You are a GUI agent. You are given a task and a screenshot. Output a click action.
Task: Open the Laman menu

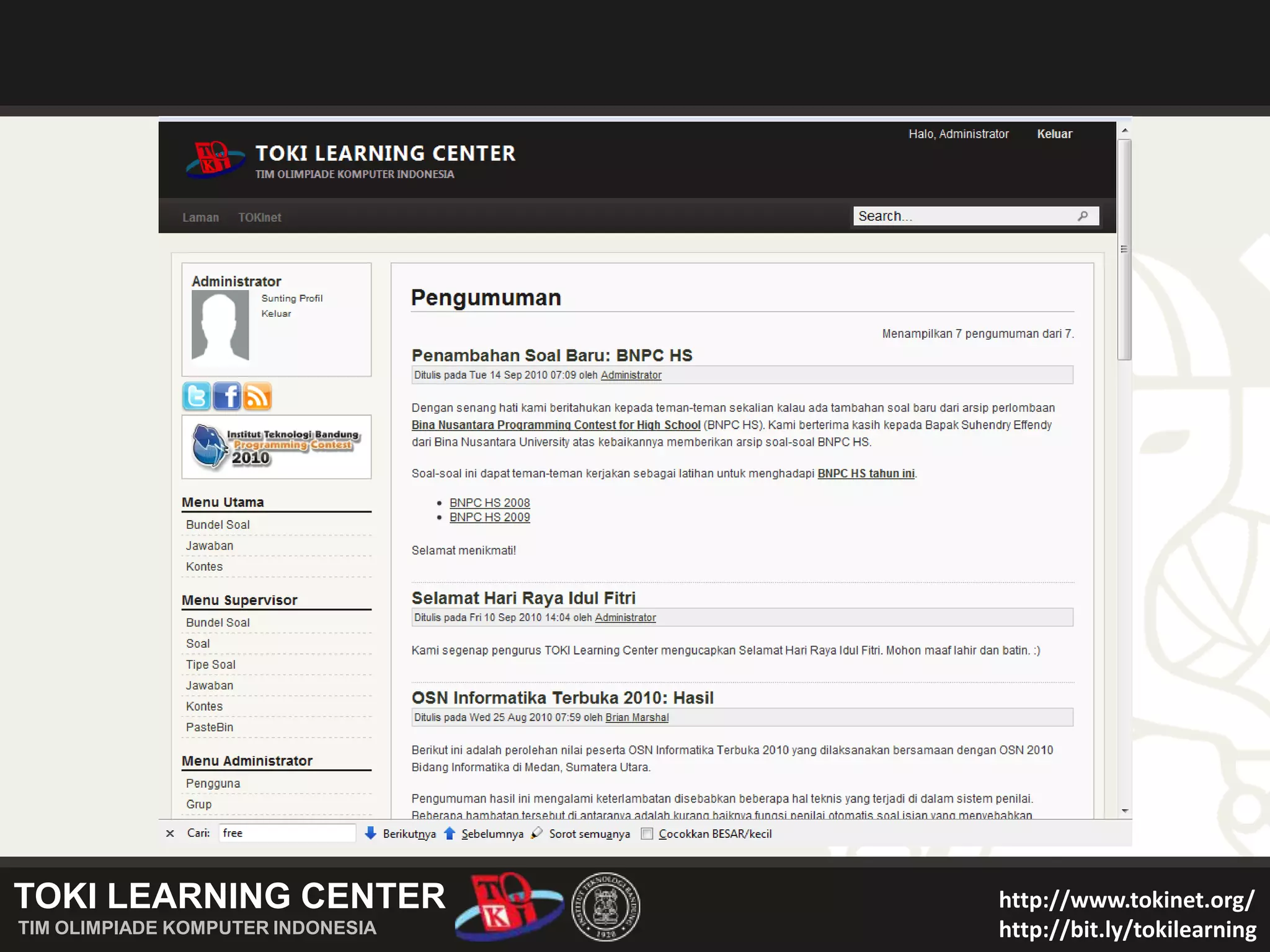(x=200, y=218)
